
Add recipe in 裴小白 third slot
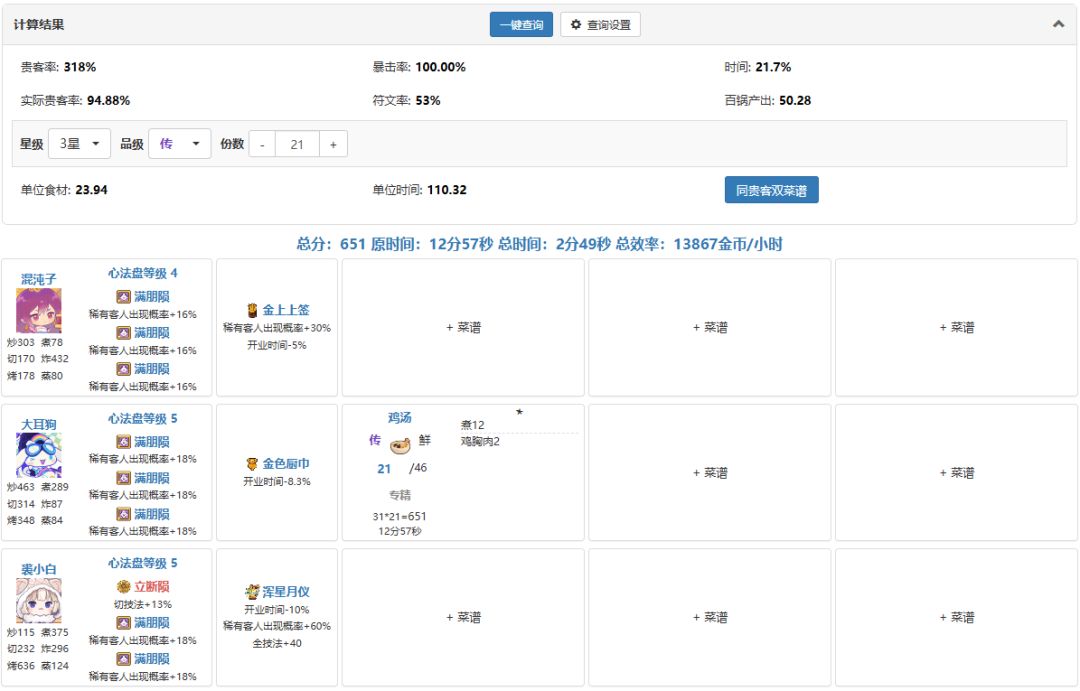(x=956, y=617)
